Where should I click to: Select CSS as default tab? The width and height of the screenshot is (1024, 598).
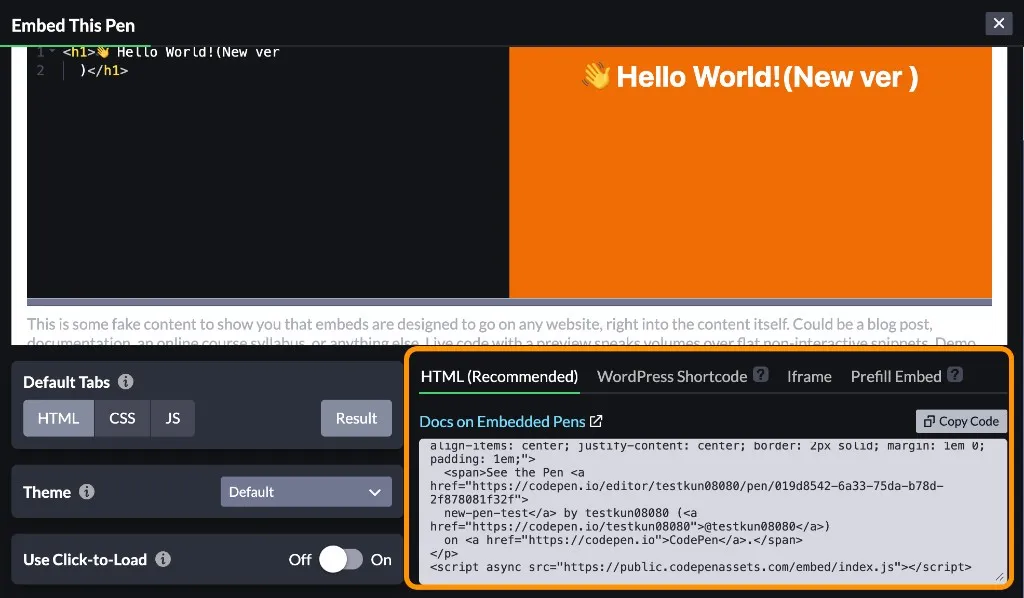pos(122,418)
